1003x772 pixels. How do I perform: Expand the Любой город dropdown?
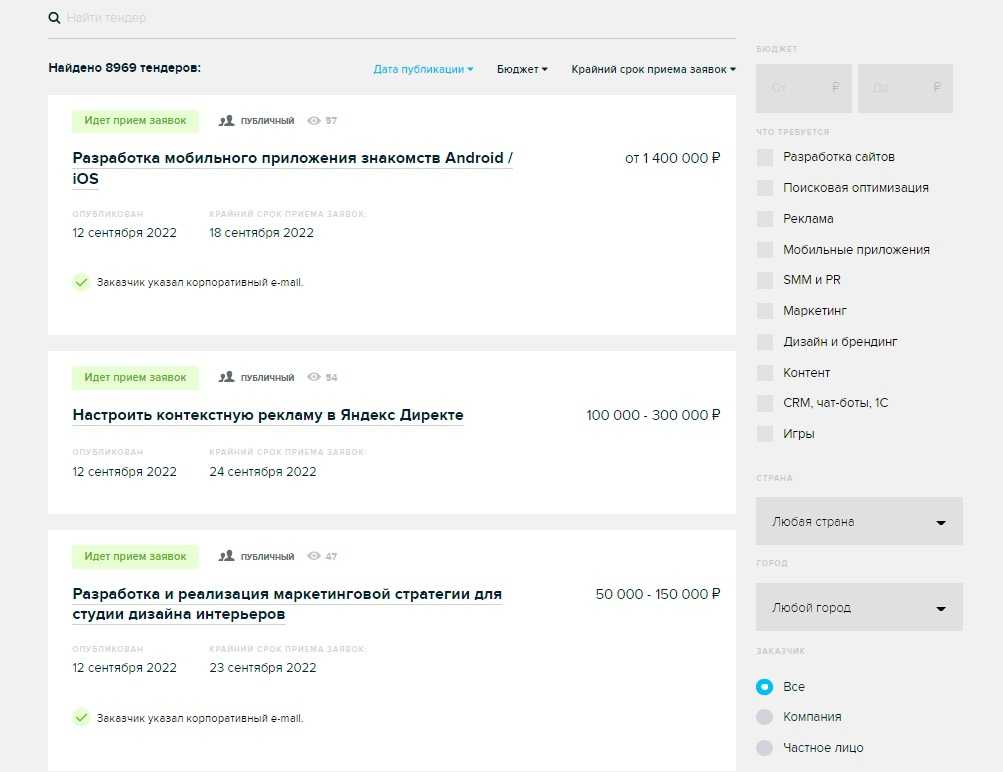click(859, 608)
